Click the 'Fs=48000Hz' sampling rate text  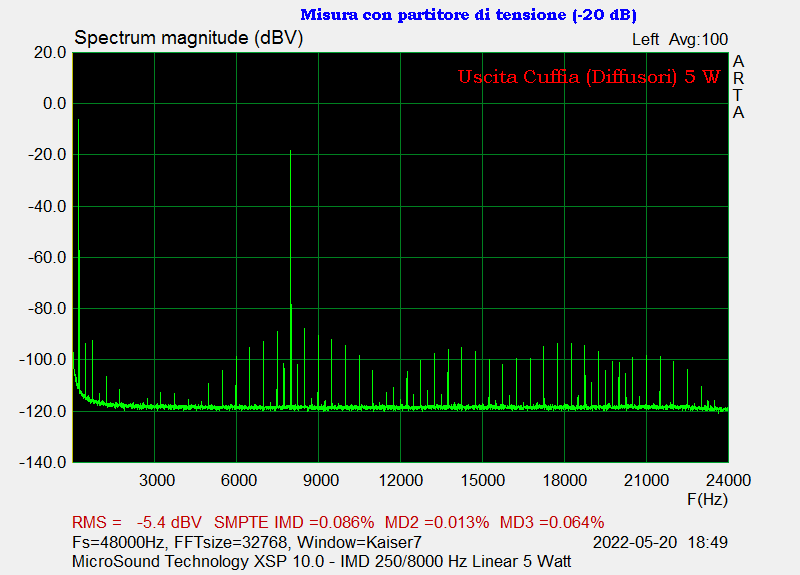[x=118, y=542]
